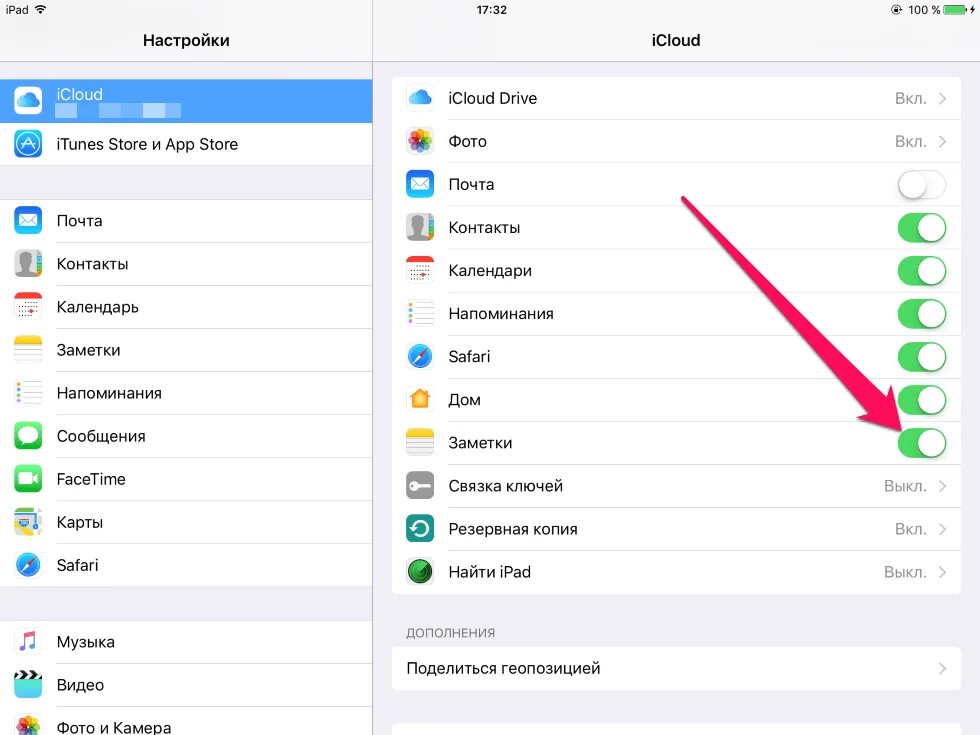Open Карты settings in sidebar
The width and height of the screenshot is (980, 735).
click(186, 522)
